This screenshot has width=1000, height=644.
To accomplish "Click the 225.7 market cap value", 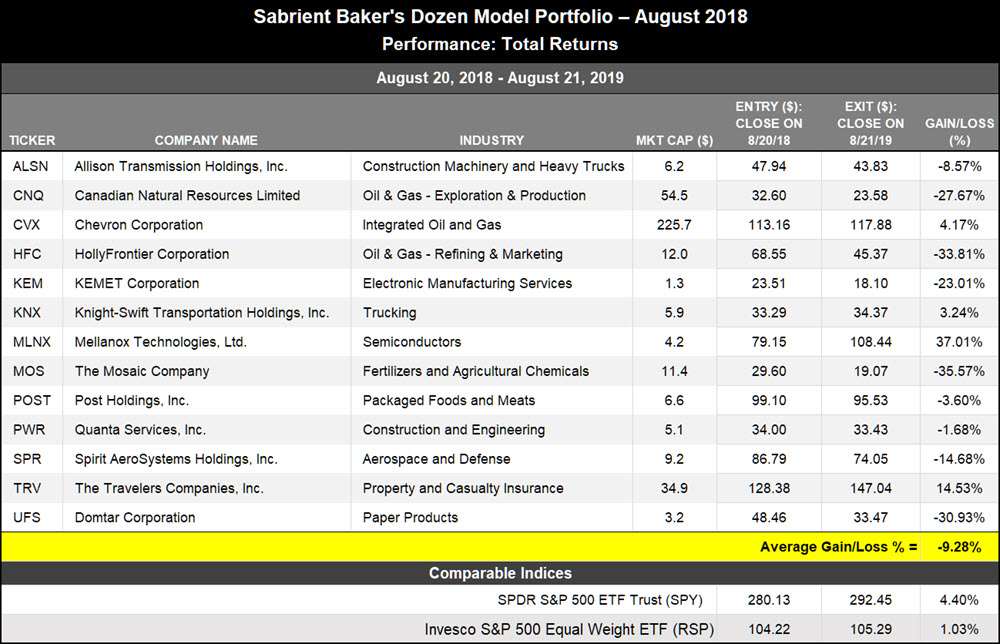I will pos(674,225).
